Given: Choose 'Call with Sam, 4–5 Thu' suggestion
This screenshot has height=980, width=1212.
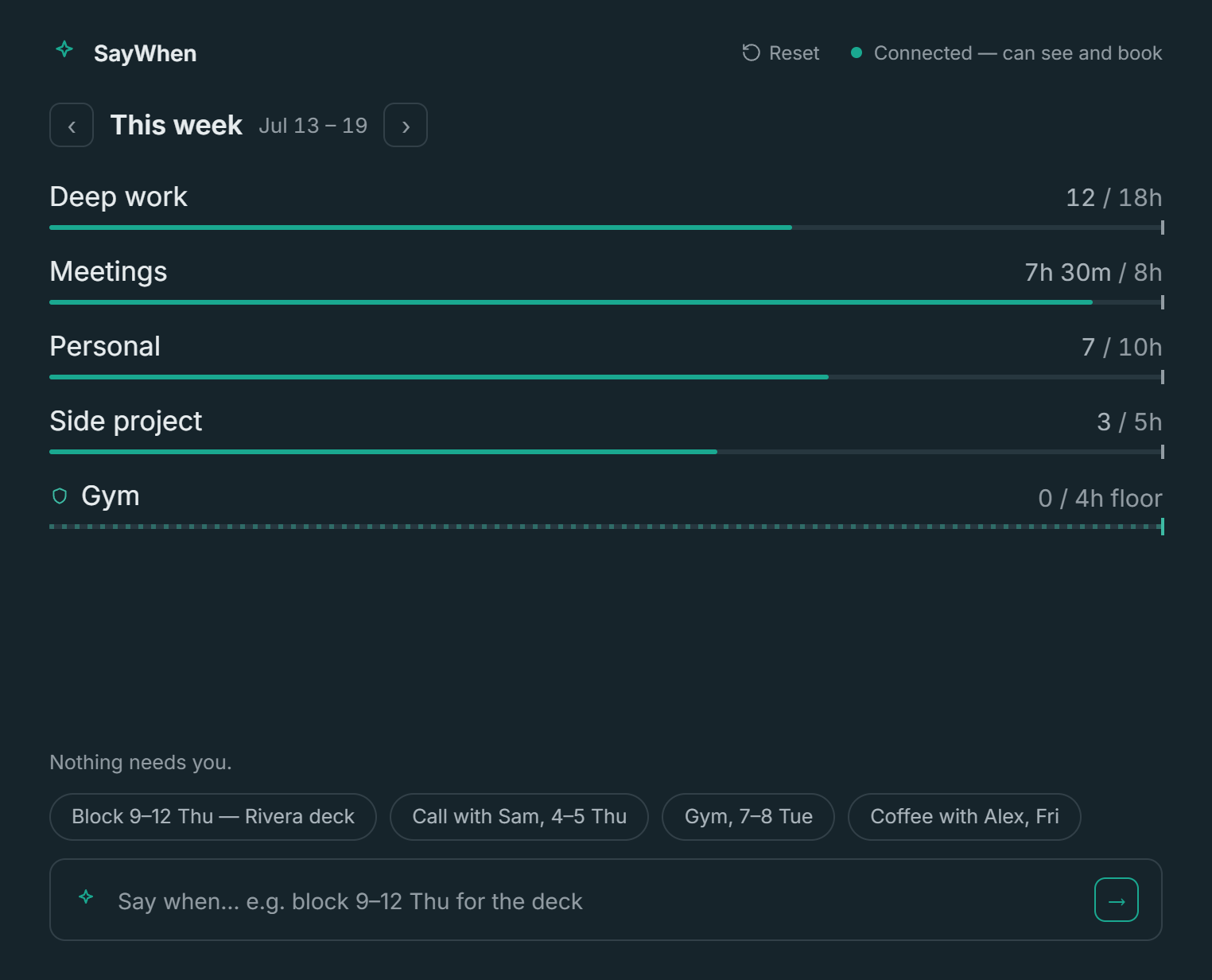Looking at the screenshot, I should click(519, 817).
